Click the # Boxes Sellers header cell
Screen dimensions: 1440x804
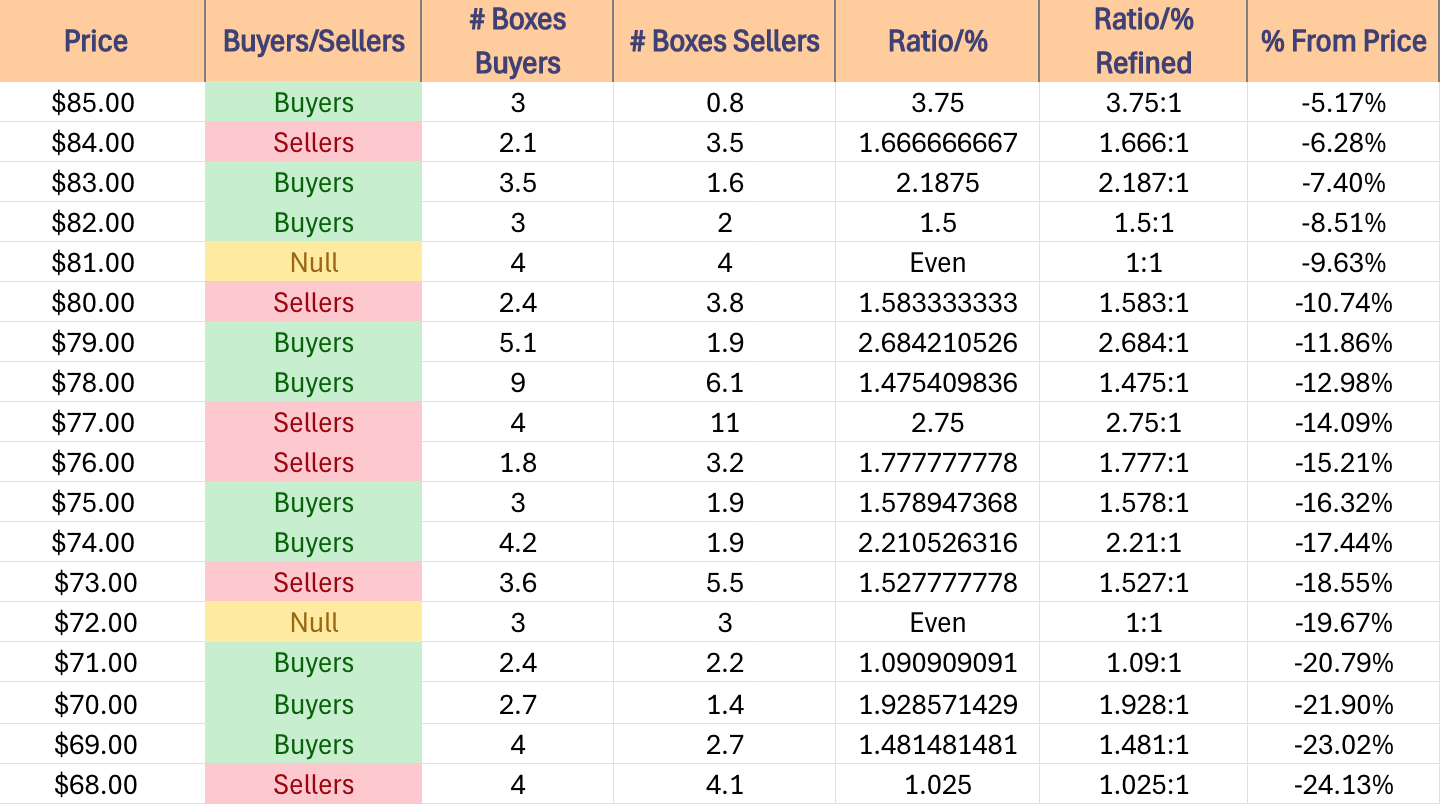click(724, 41)
